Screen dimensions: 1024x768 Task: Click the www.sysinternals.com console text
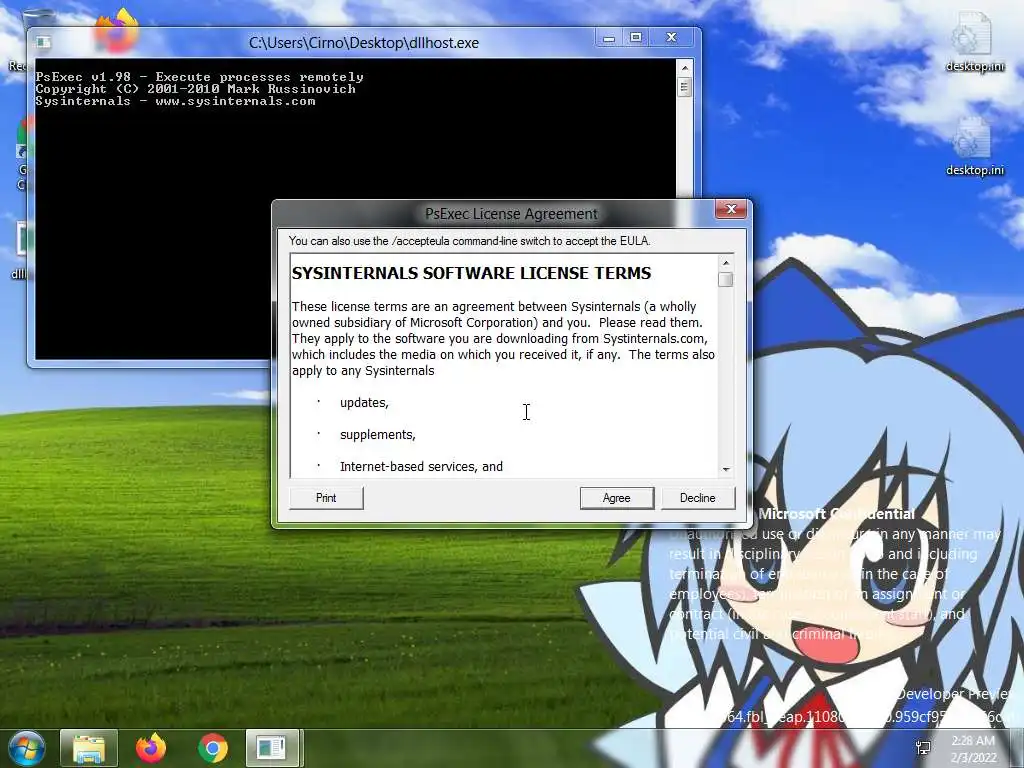click(235, 101)
